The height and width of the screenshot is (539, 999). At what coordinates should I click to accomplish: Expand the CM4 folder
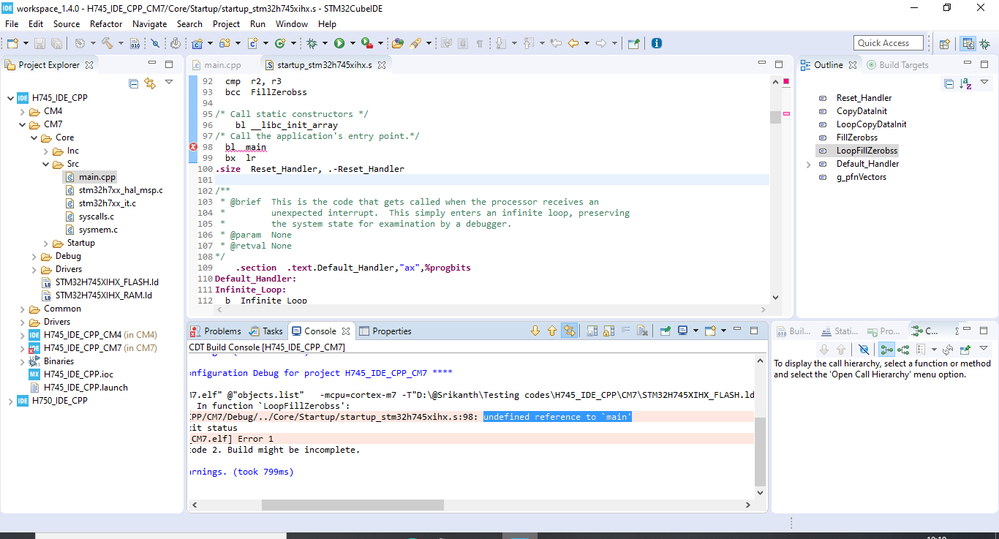22,111
